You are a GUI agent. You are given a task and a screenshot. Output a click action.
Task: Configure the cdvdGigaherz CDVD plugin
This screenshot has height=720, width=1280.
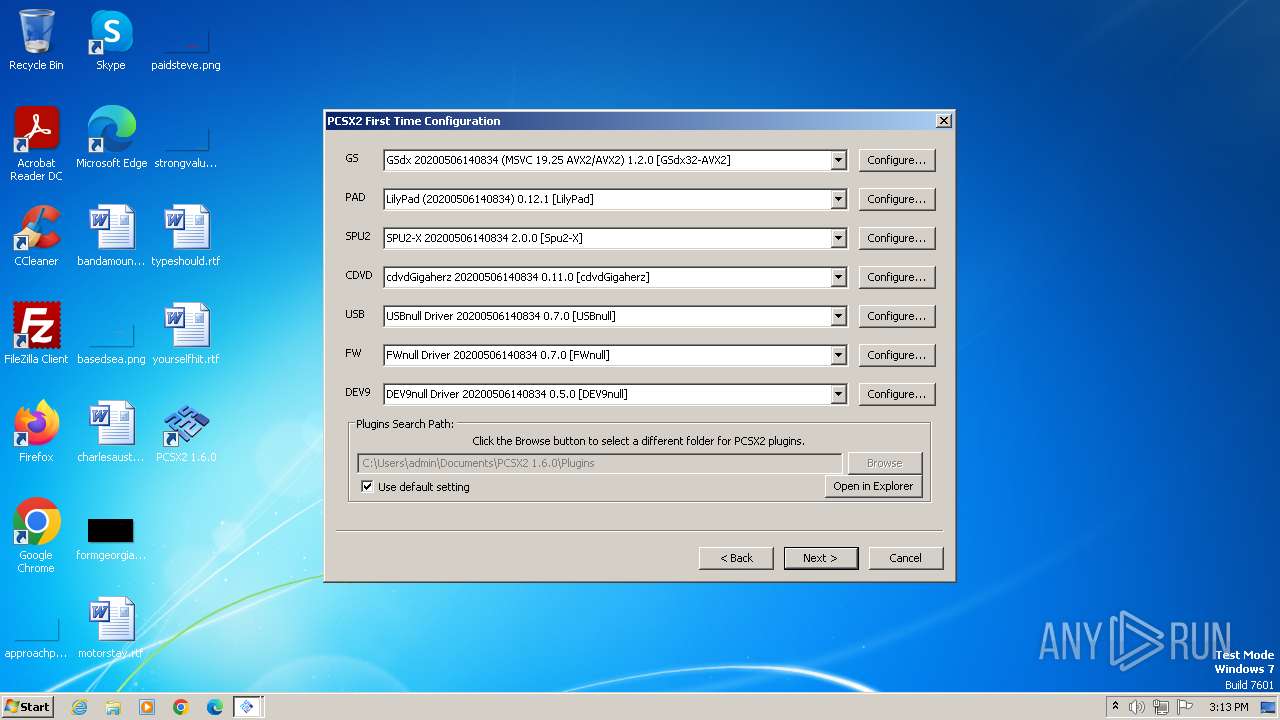click(x=897, y=277)
